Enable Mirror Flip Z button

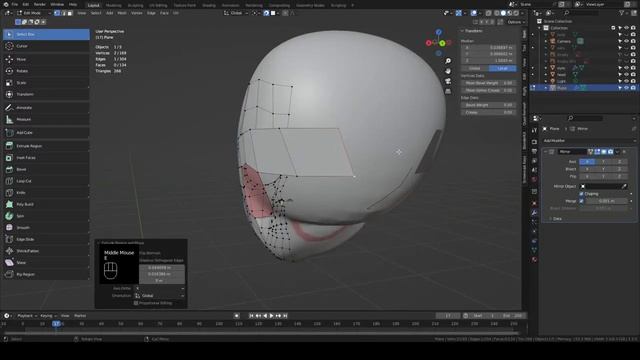coord(619,176)
